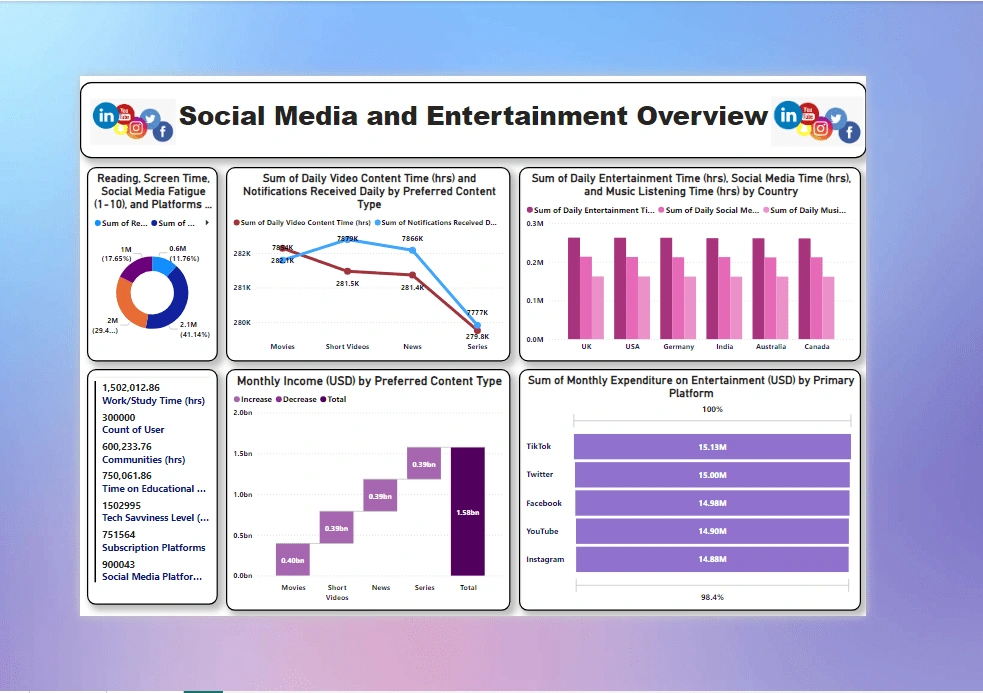Click the Twitter icon left of the title
The width and height of the screenshot is (983, 693).
[149, 117]
